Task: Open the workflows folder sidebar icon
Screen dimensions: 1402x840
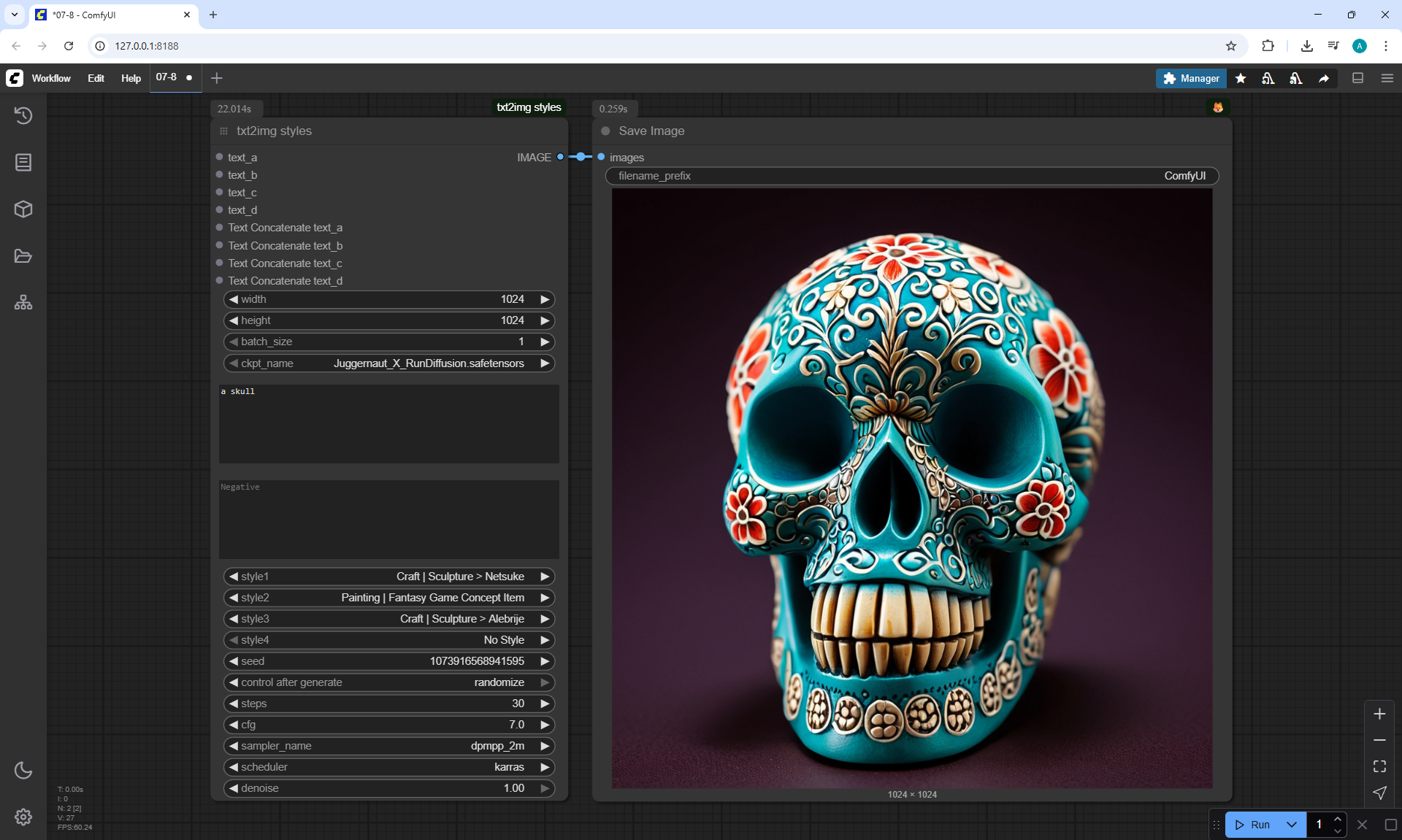Action: click(23, 256)
